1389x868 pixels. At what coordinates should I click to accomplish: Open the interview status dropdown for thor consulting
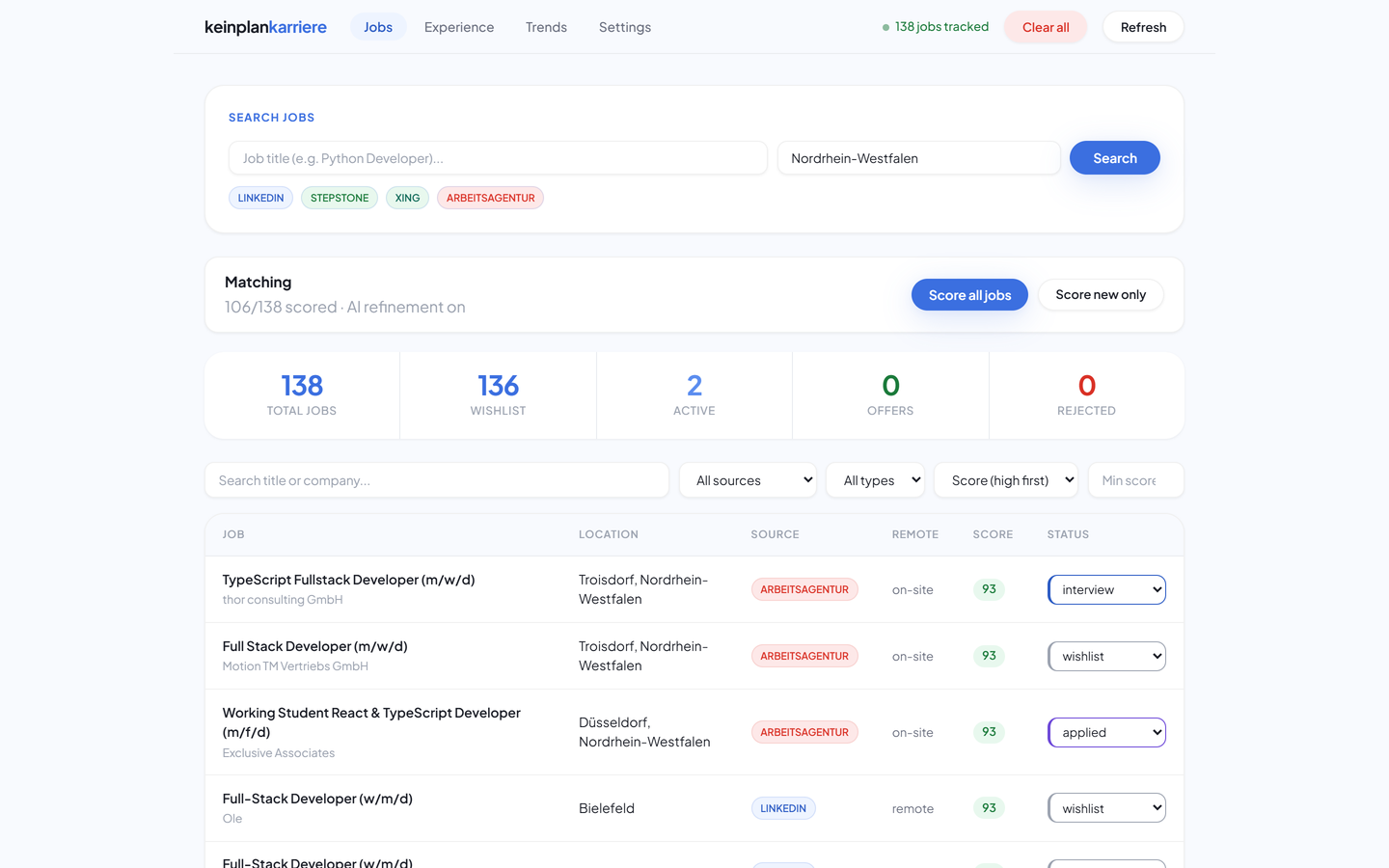(x=1106, y=589)
